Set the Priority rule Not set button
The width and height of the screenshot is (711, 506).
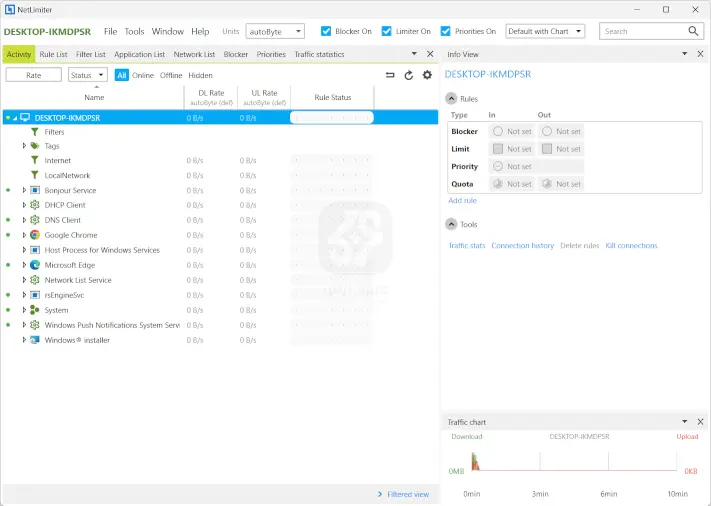[x=536, y=166]
